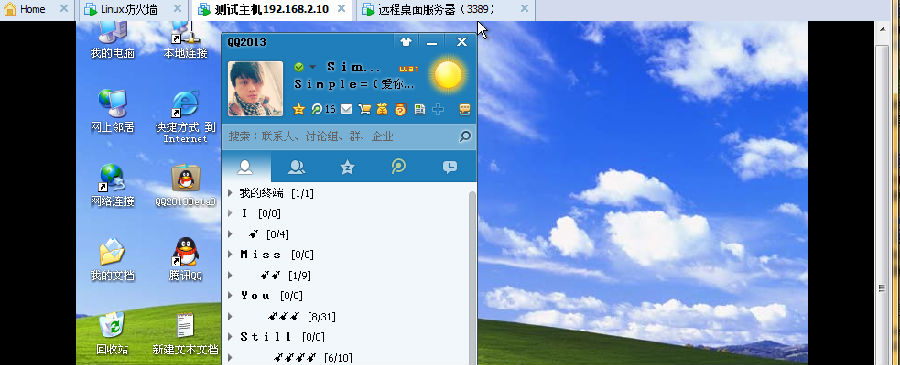Click the plus icon to add apps
The width and height of the screenshot is (900, 365).
click(x=438, y=108)
